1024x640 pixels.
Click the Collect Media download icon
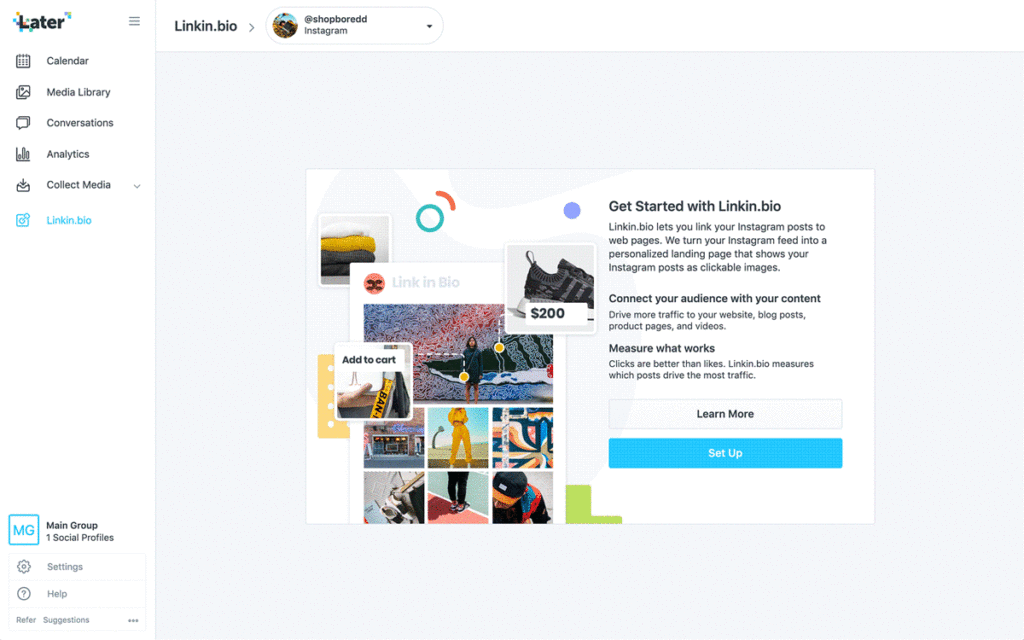23,185
